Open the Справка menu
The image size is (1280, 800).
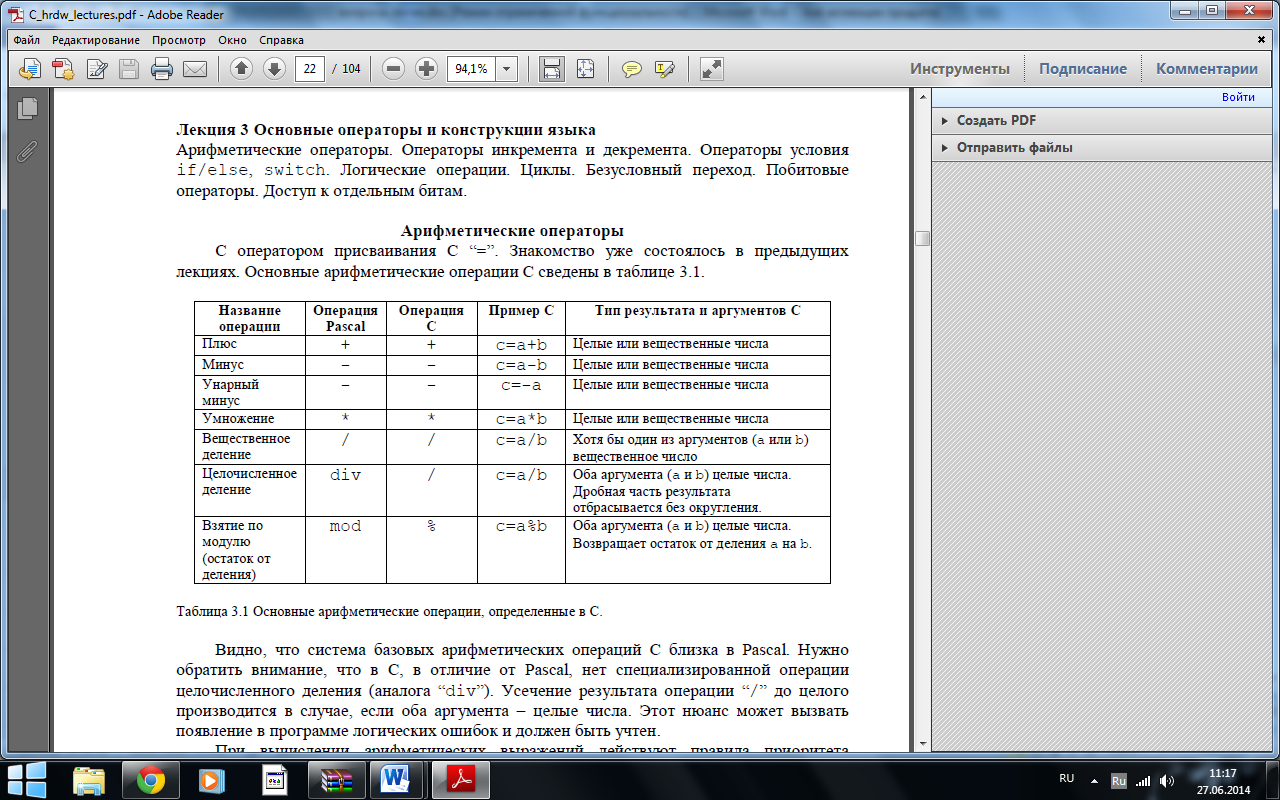pos(281,40)
